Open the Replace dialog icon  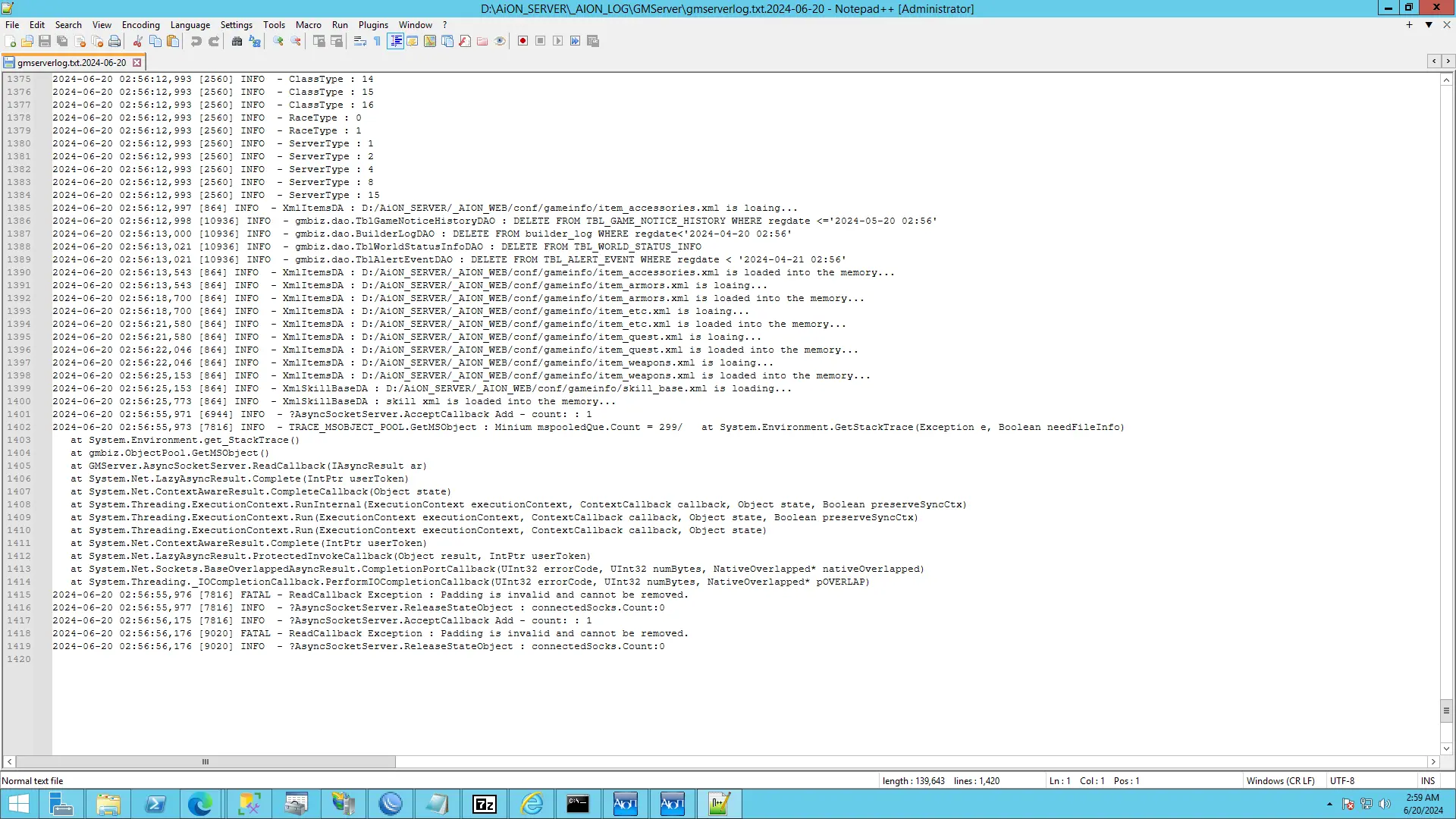click(254, 41)
